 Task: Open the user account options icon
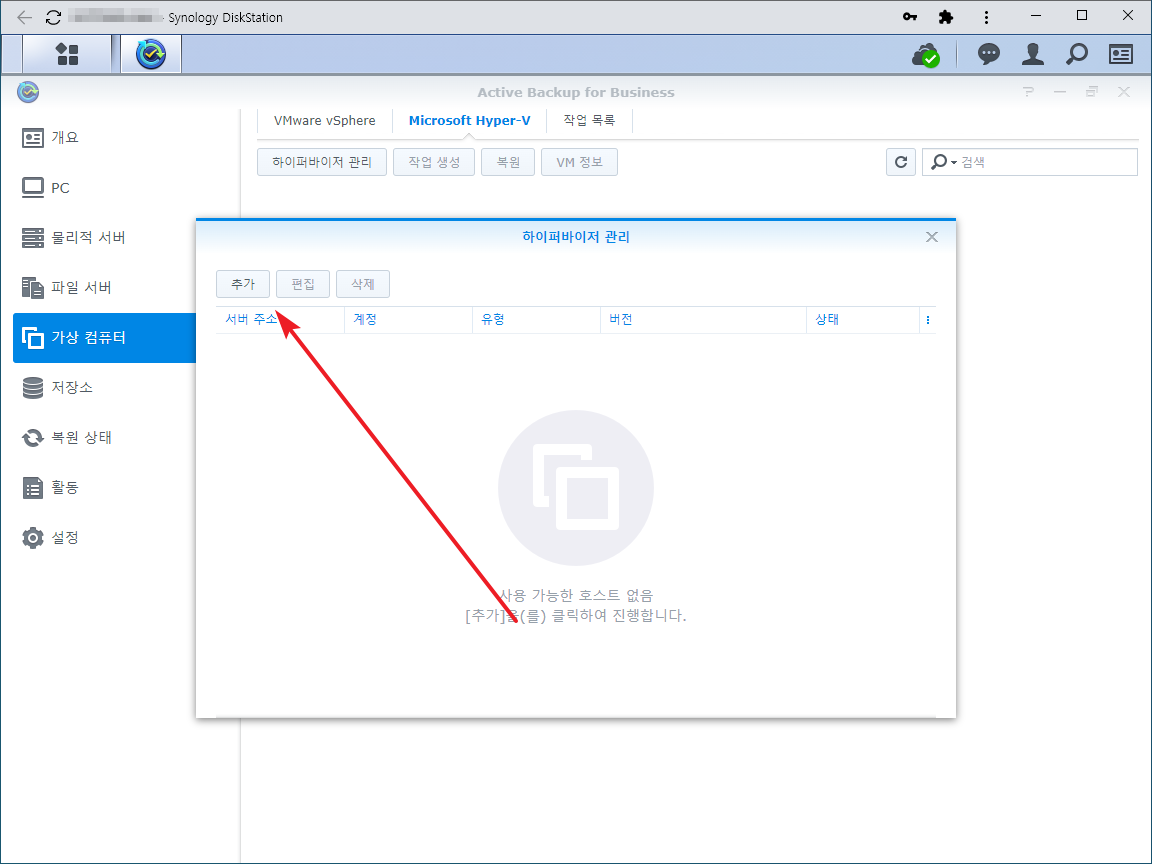pos(1032,54)
